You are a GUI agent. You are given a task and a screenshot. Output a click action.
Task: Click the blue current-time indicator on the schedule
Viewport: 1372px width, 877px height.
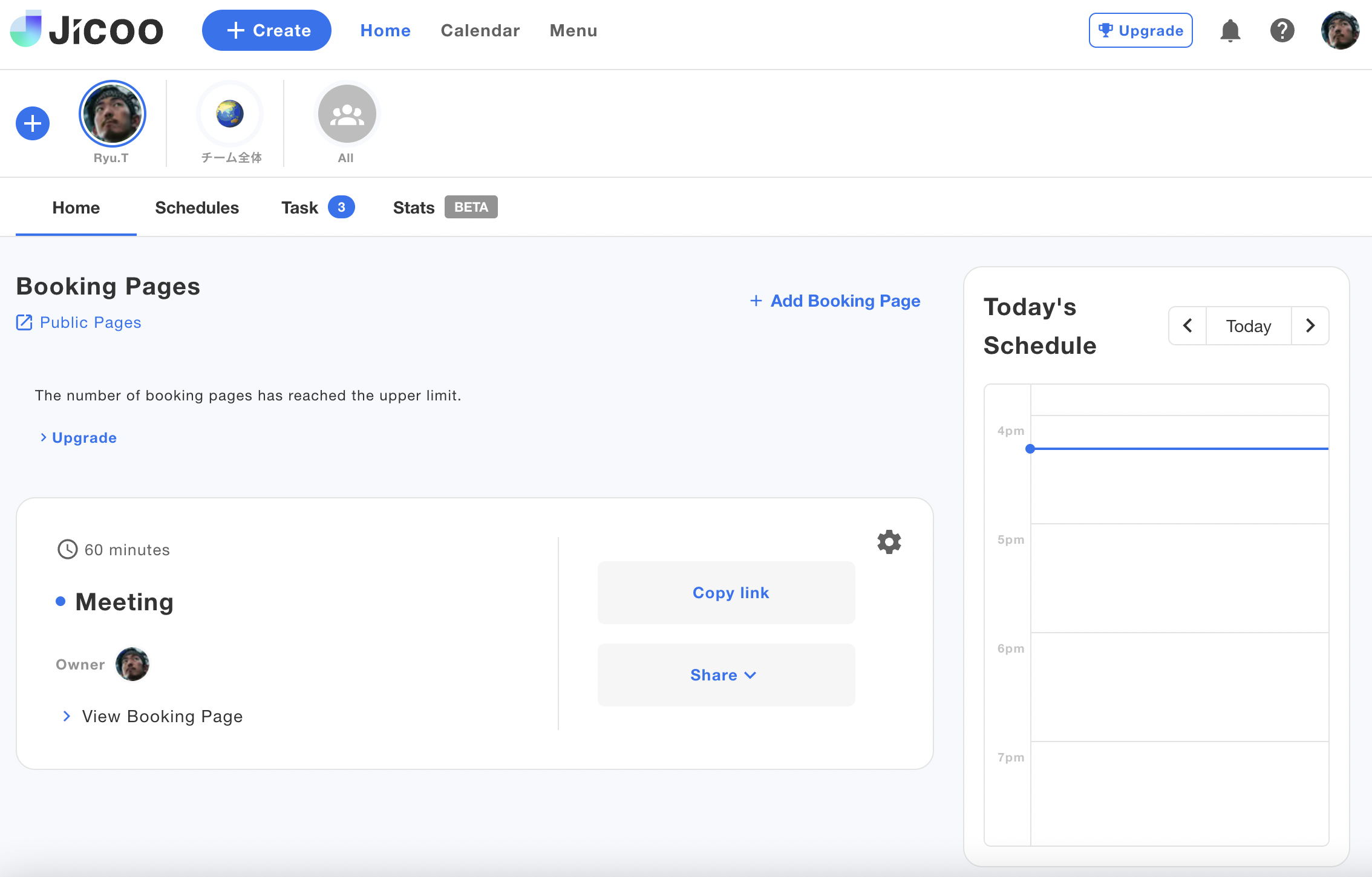1029,448
